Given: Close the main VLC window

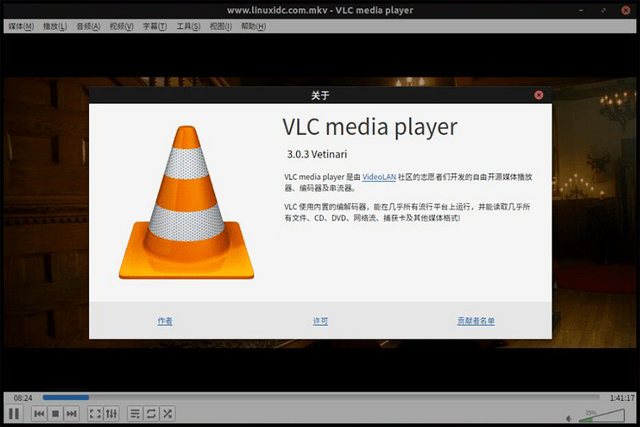Looking at the screenshot, I should pos(626,10).
